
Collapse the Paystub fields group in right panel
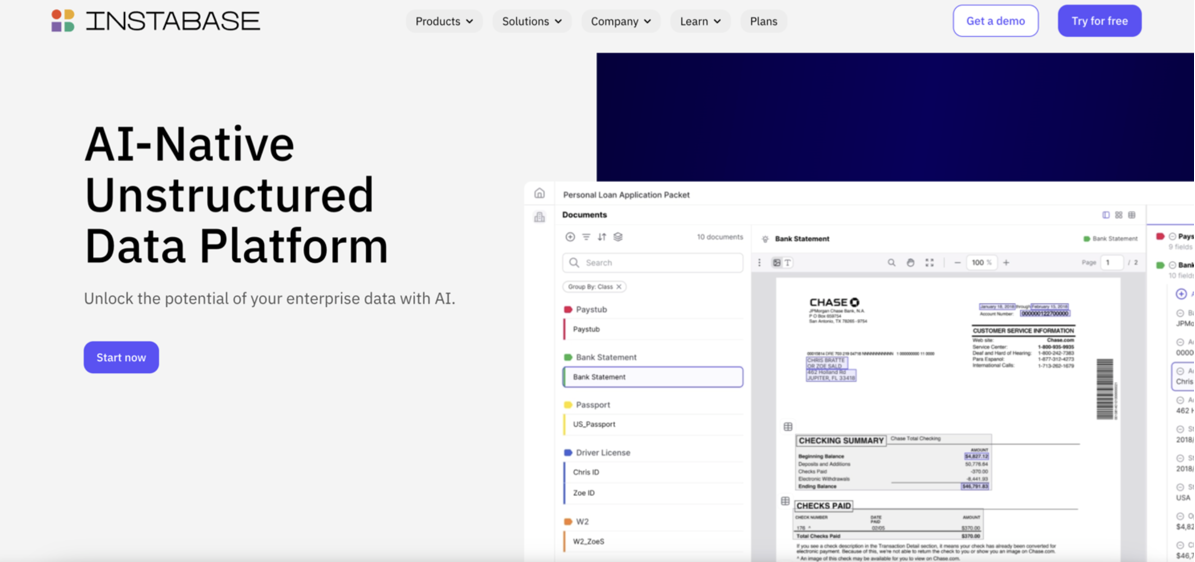click(x=1172, y=236)
